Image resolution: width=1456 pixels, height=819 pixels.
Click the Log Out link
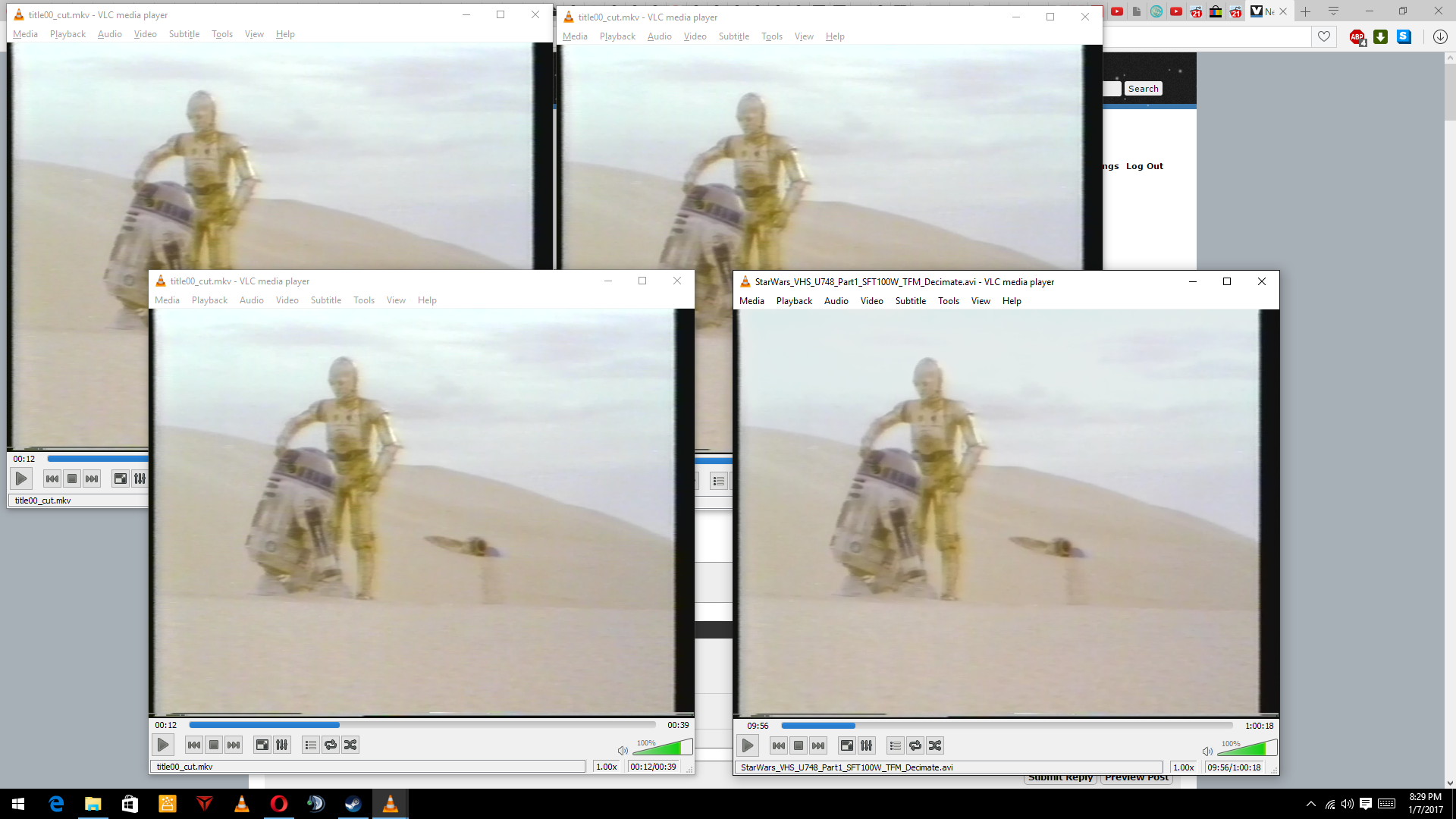coord(1144,166)
